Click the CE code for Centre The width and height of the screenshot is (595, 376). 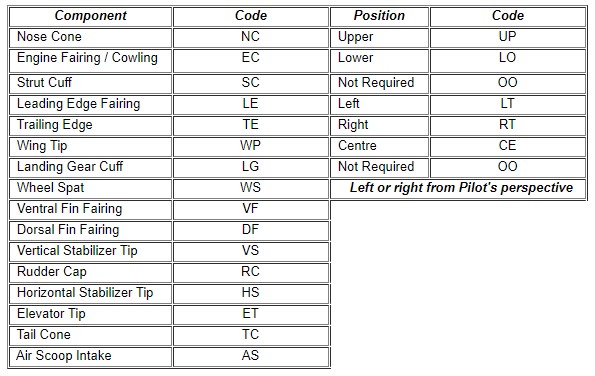point(508,147)
